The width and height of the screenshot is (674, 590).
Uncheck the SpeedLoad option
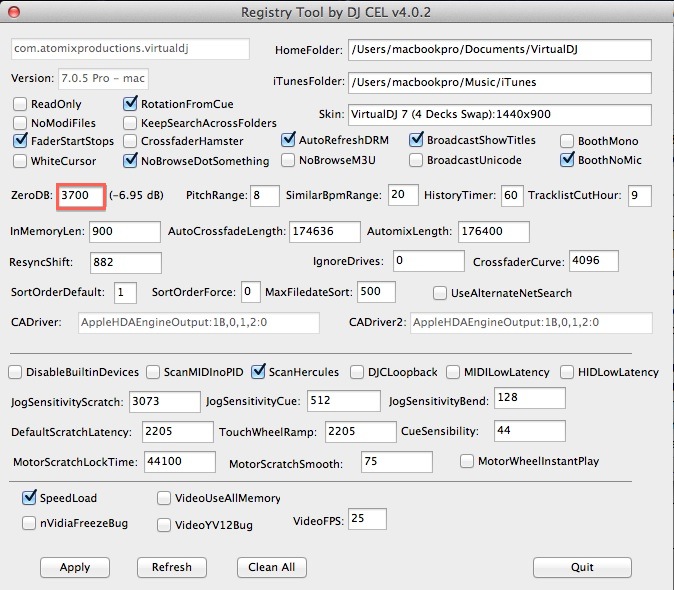(29, 498)
